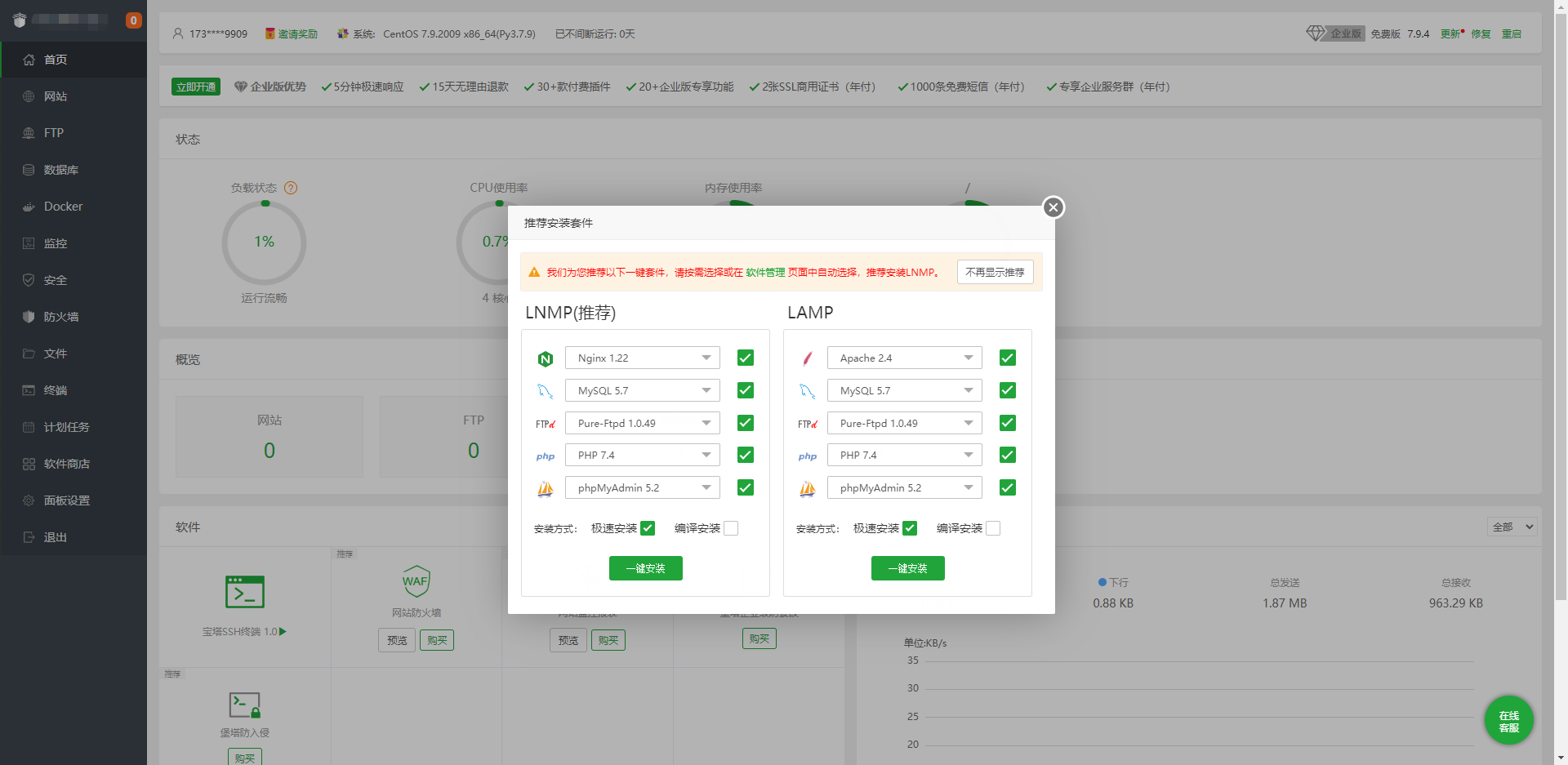This screenshot has height=765, width=1568.
Task: Open the 在线客服 floating support button
Action: (x=1508, y=721)
